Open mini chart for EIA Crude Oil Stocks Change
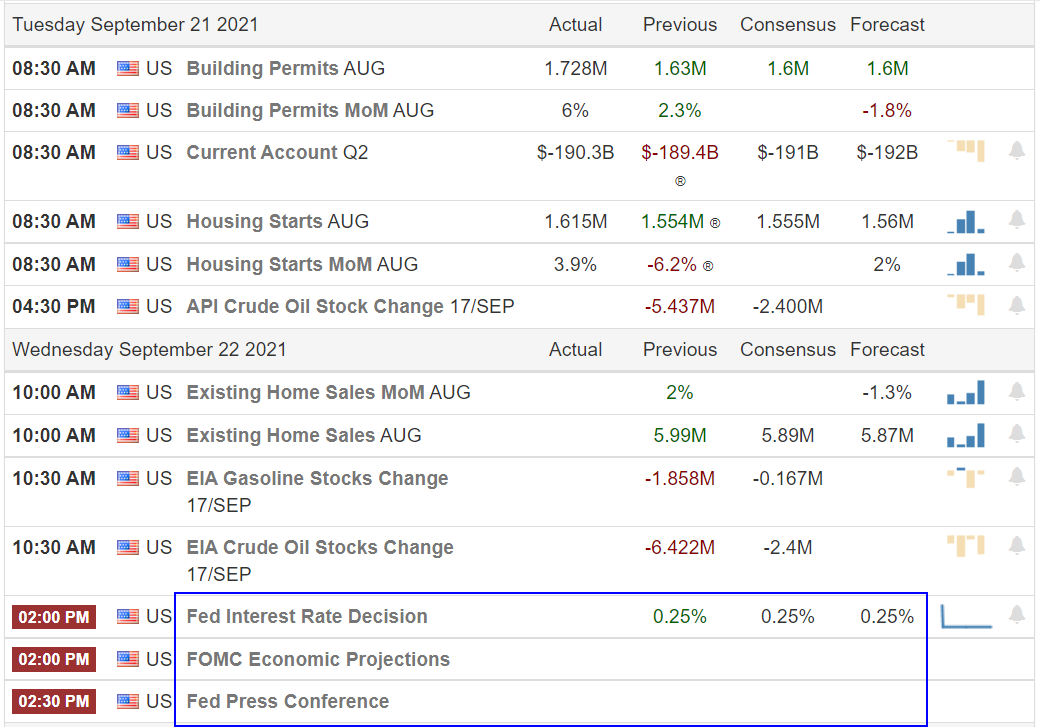Screen dimensions: 1040x727 (966, 546)
